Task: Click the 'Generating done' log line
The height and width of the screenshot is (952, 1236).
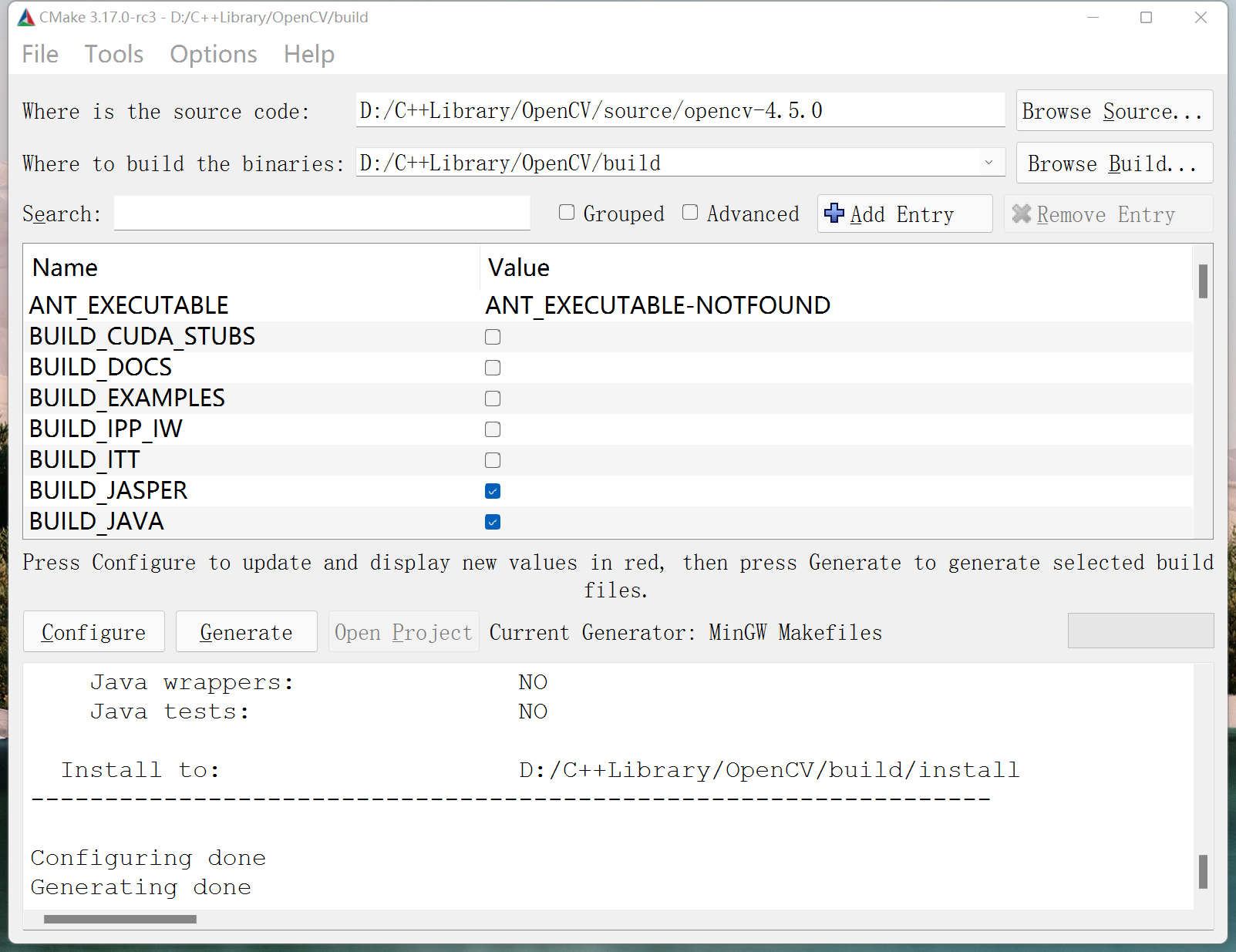Action: 141,887
